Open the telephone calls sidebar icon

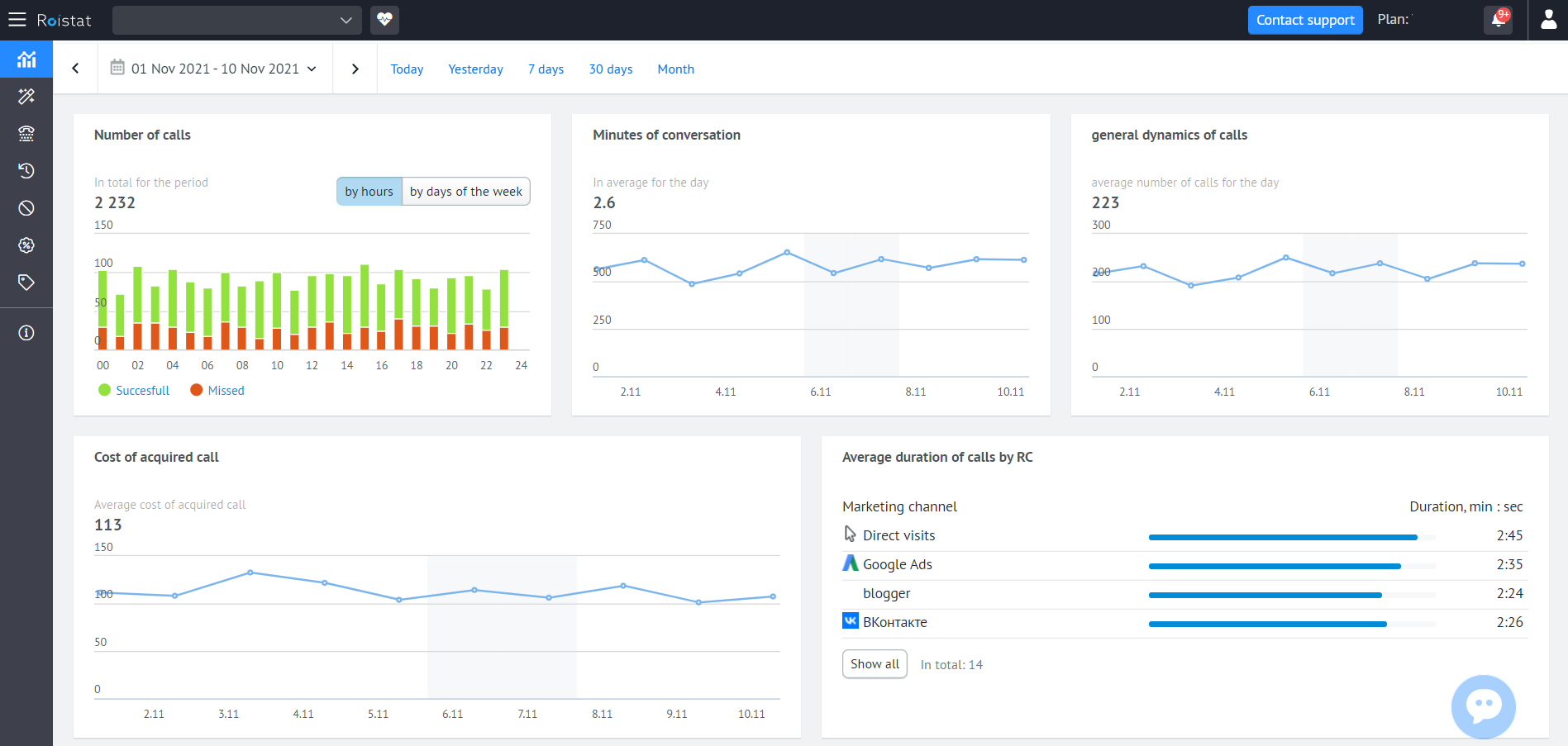(26, 134)
